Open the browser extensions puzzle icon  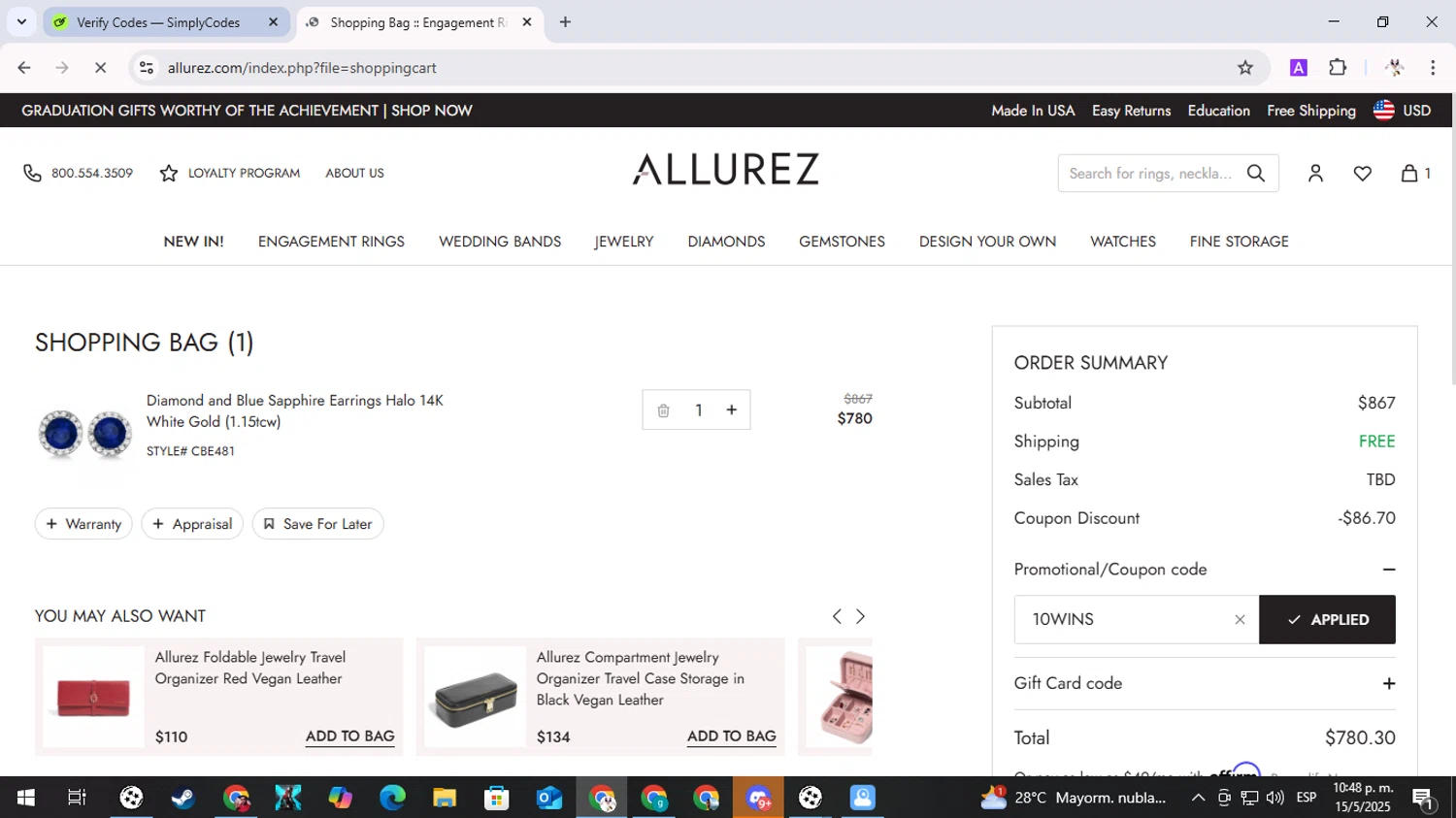coord(1338,67)
